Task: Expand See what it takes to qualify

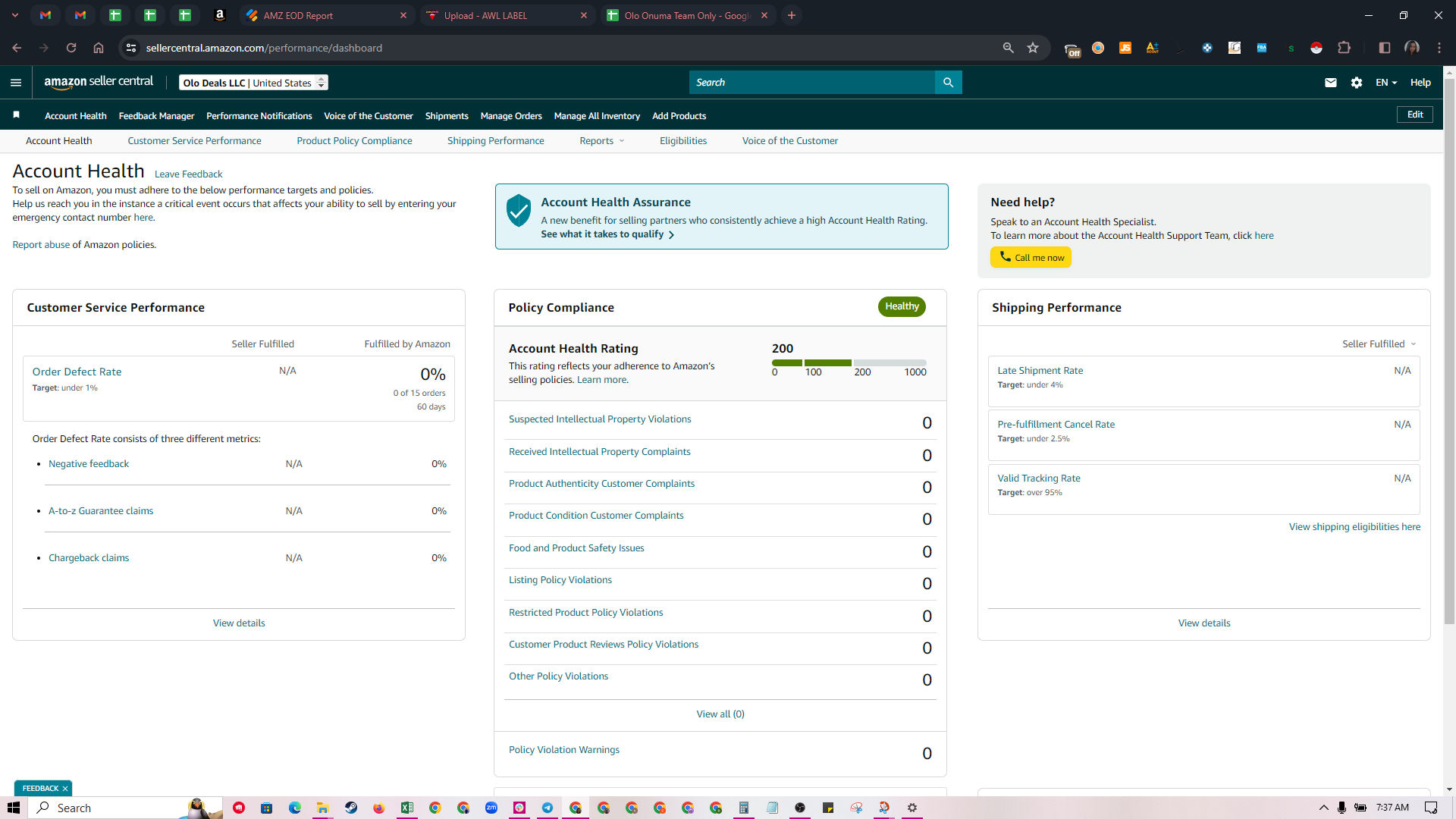Action: [607, 234]
